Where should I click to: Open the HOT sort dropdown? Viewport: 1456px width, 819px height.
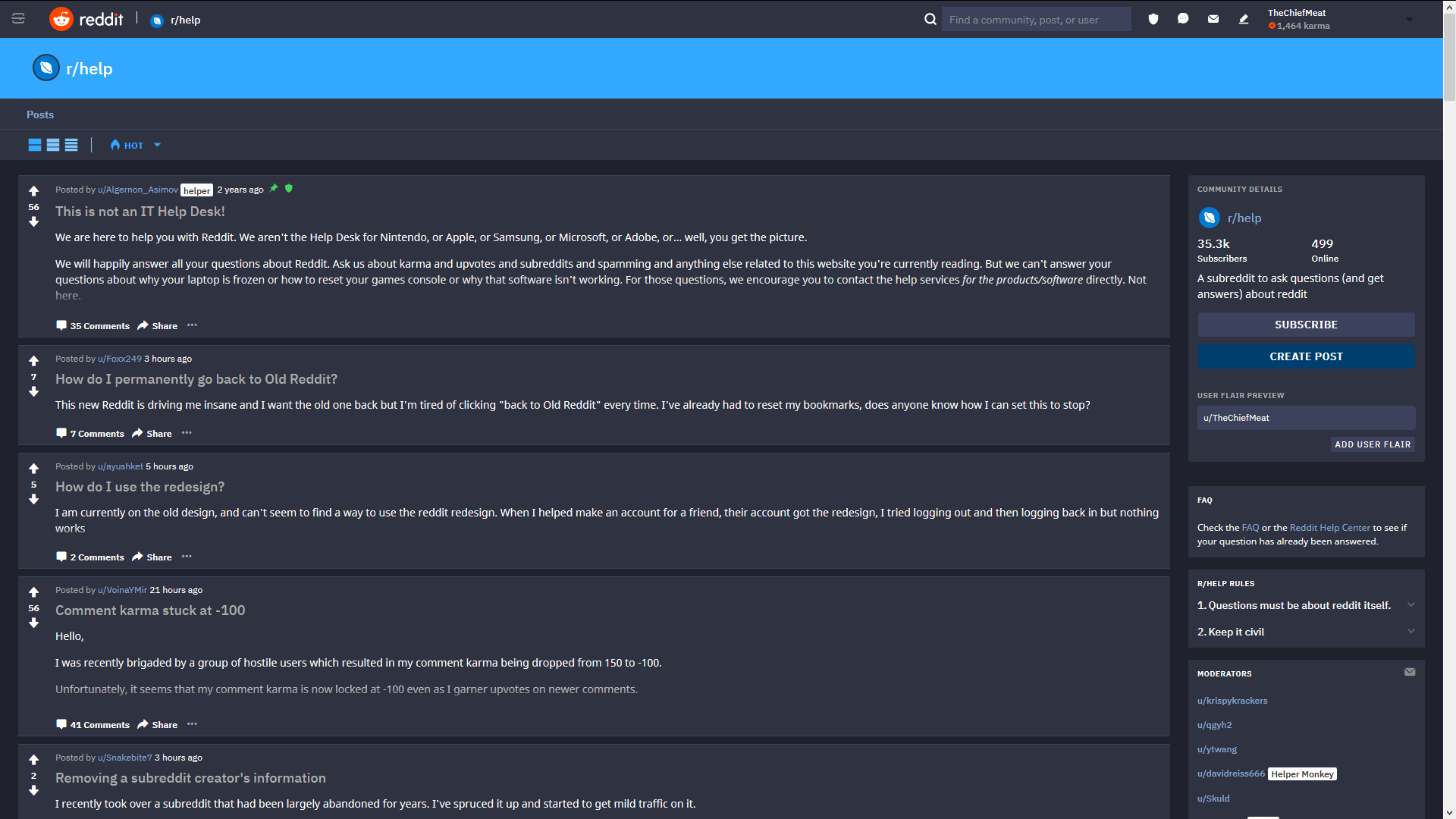(135, 145)
